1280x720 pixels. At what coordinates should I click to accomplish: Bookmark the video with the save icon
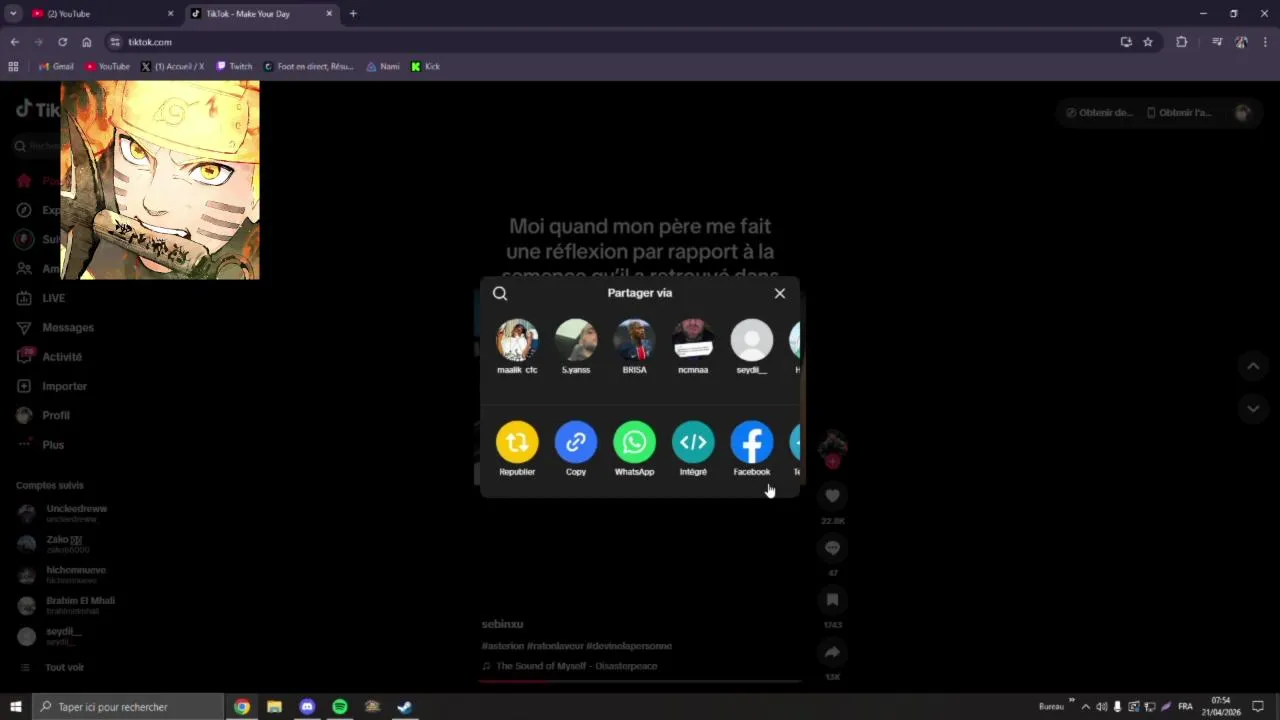point(832,600)
